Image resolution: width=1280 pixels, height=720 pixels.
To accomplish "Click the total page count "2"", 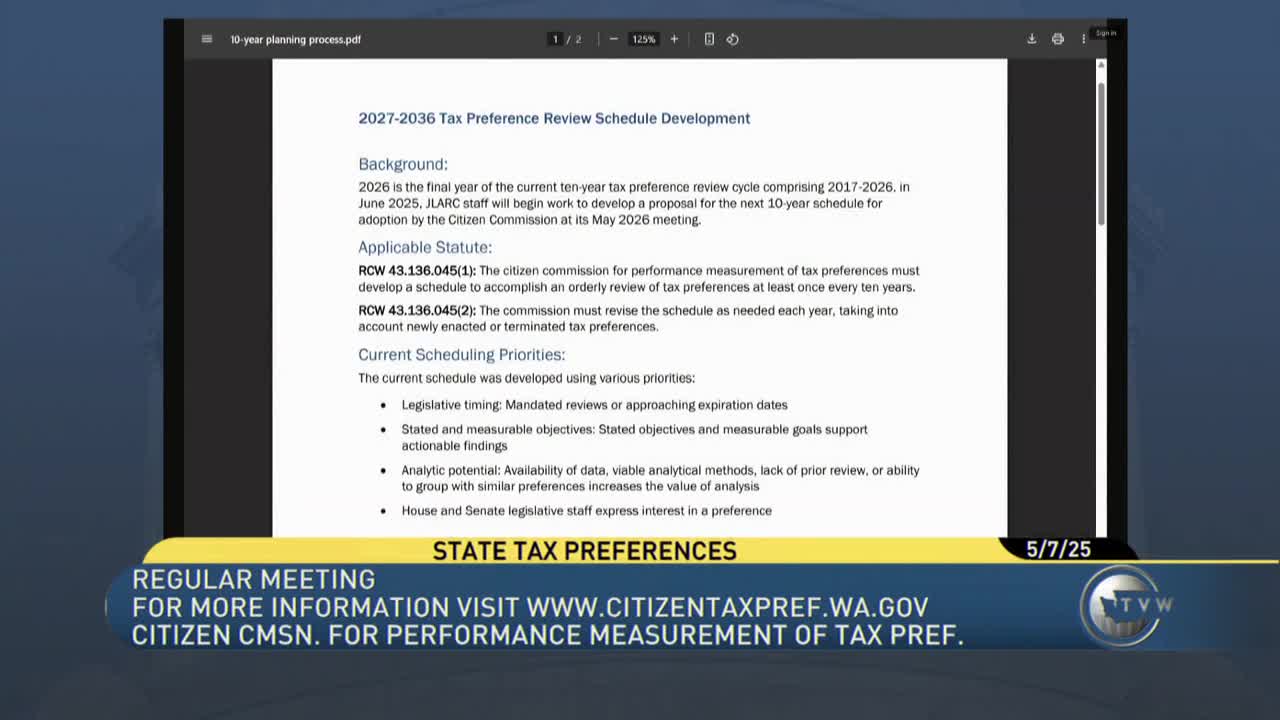I will (578, 39).
